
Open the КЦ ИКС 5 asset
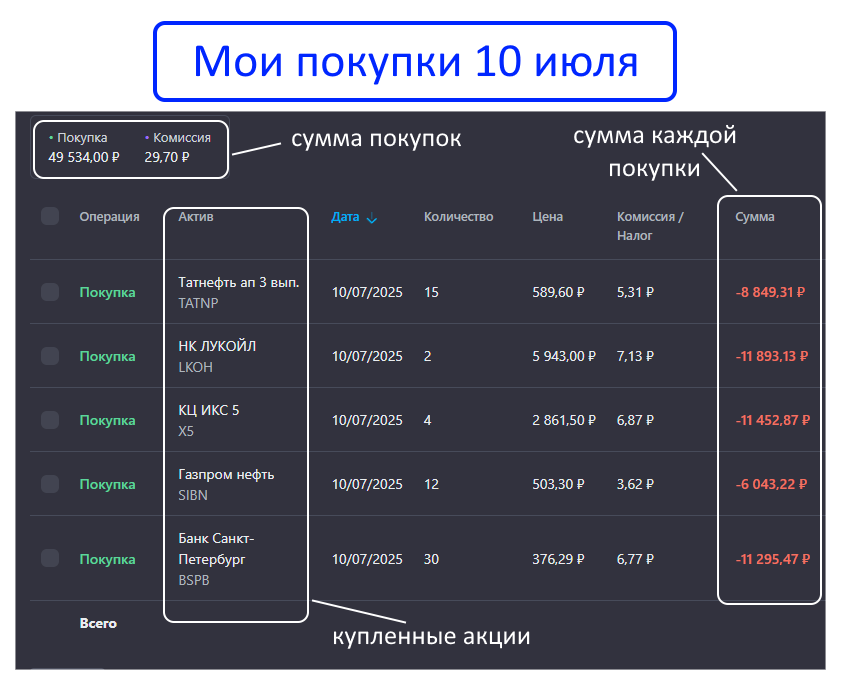[x=209, y=410]
